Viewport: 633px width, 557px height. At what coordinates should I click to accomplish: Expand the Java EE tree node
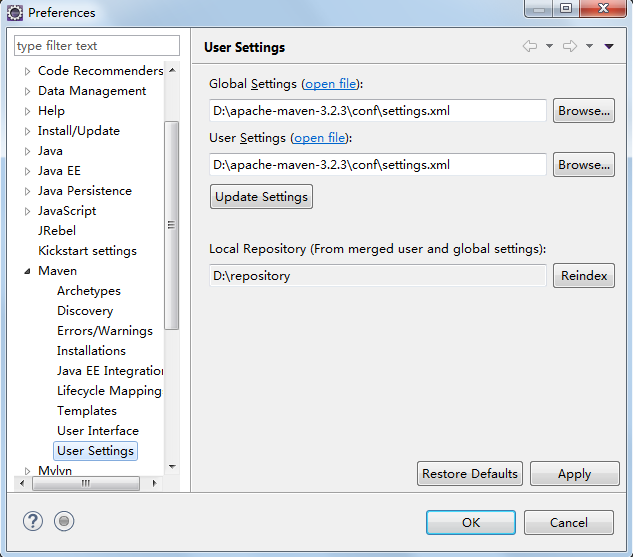pos(27,171)
